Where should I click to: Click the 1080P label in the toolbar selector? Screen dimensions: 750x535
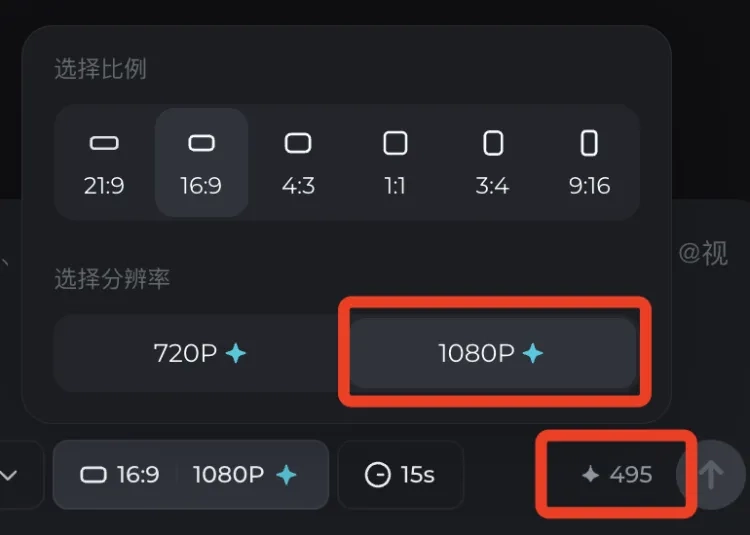click(229, 475)
